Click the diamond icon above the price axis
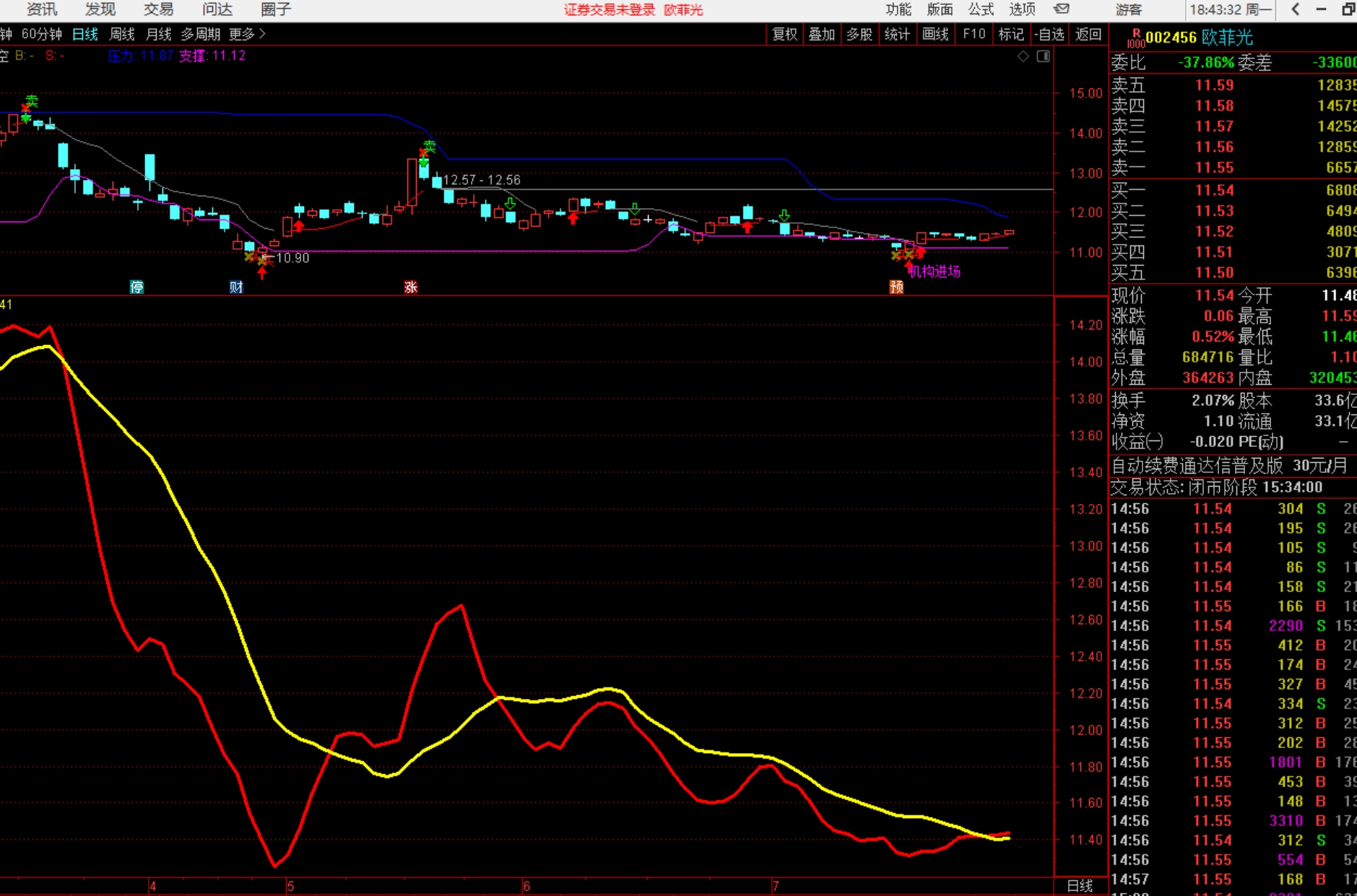 [x=1023, y=56]
